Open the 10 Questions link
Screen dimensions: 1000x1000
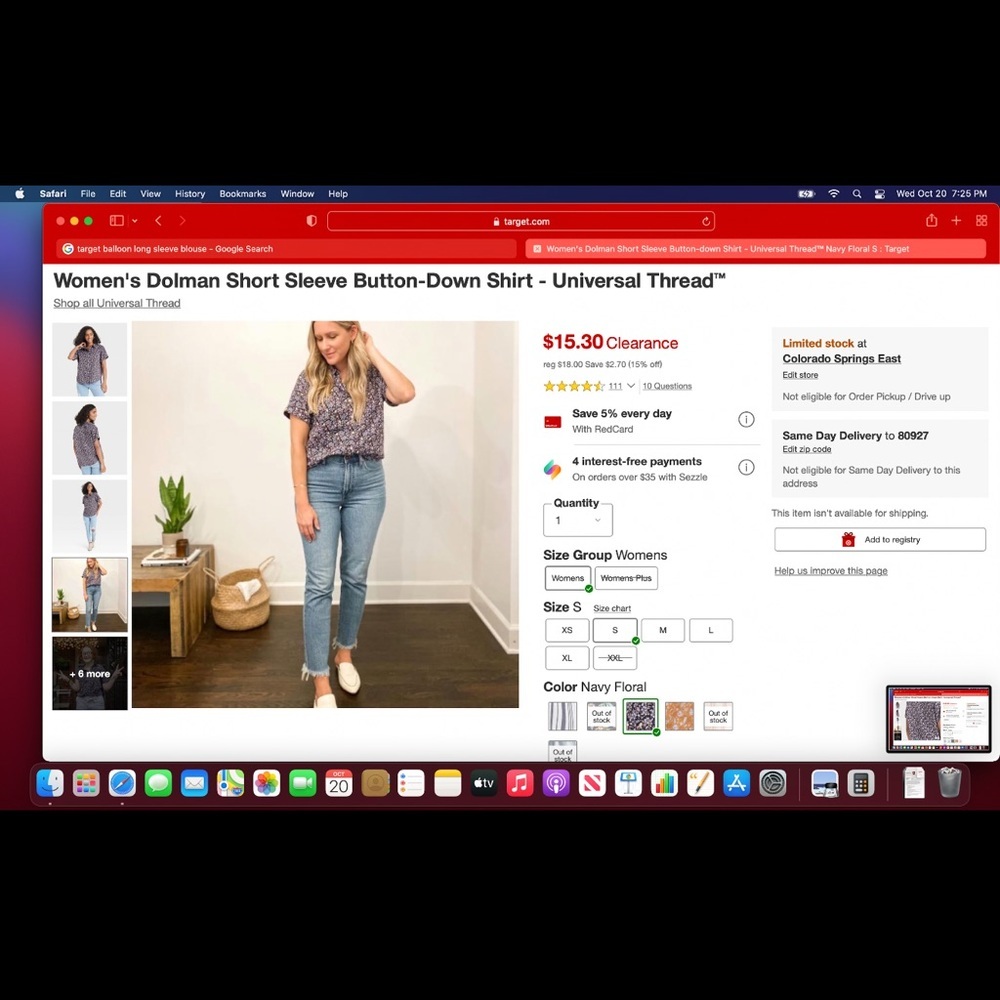click(667, 386)
